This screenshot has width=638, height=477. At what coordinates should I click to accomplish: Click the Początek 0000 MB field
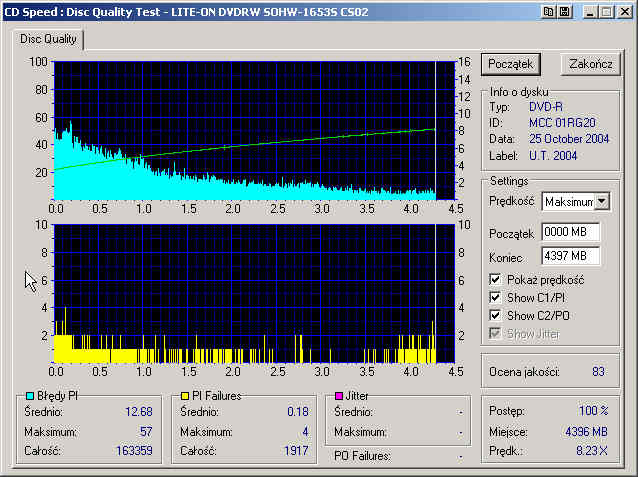pyautogui.click(x=571, y=232)
